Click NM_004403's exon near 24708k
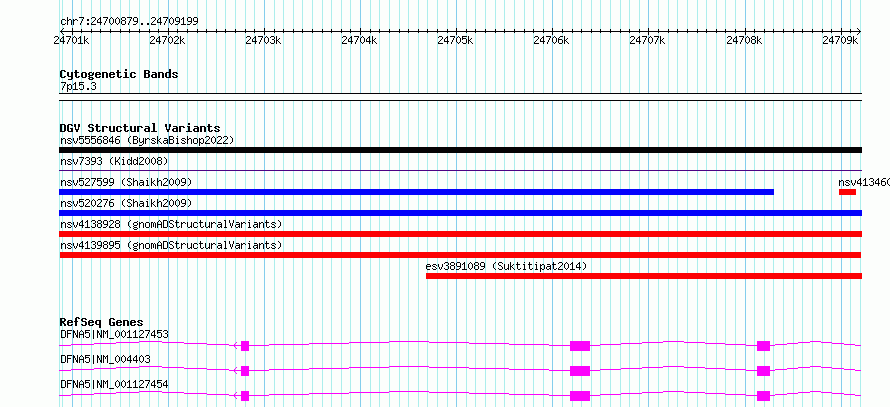This screenshot has width=890, height=407. click(x=763, y=371)
